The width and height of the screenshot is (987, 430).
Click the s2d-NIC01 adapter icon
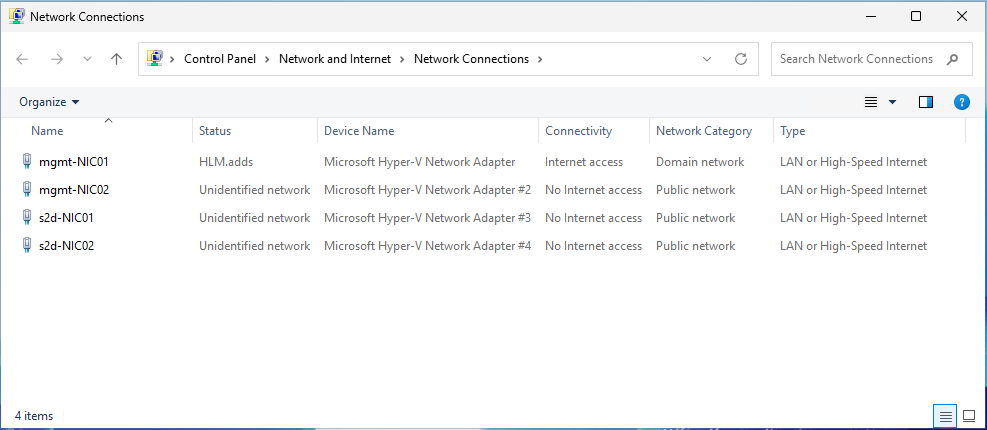[26, 218]
